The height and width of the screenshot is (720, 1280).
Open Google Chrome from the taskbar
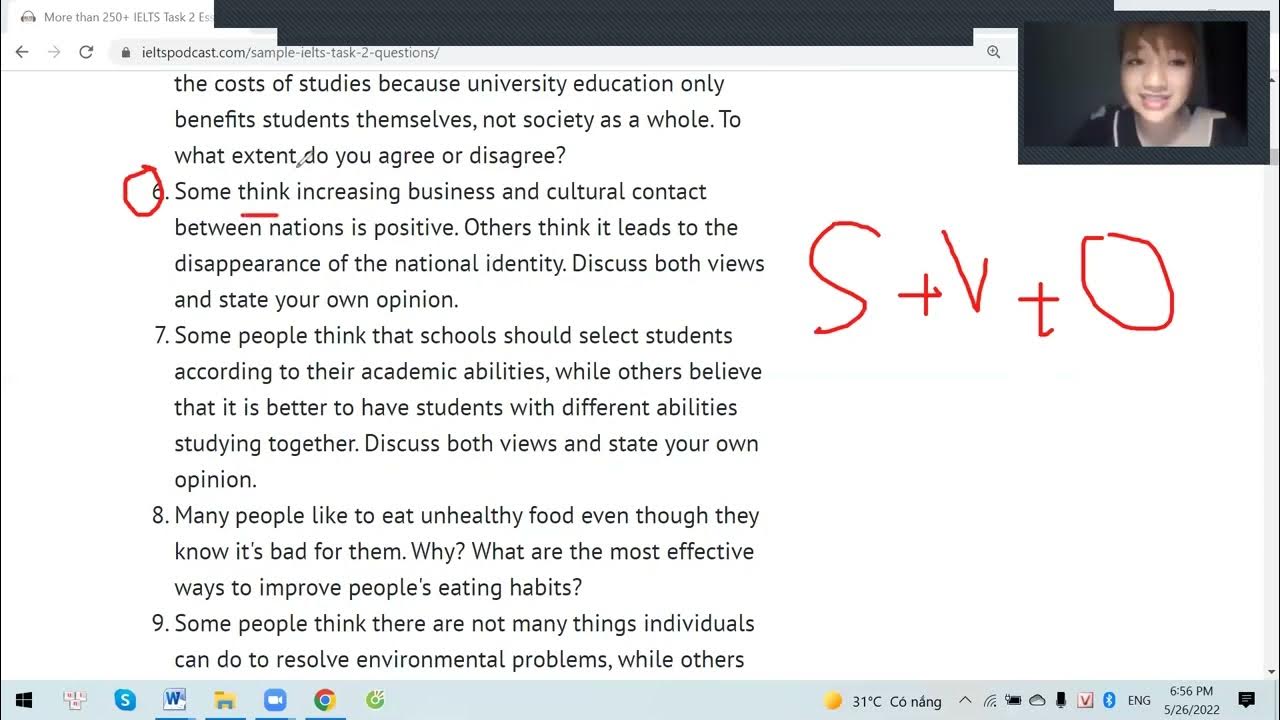coord(324,700)
